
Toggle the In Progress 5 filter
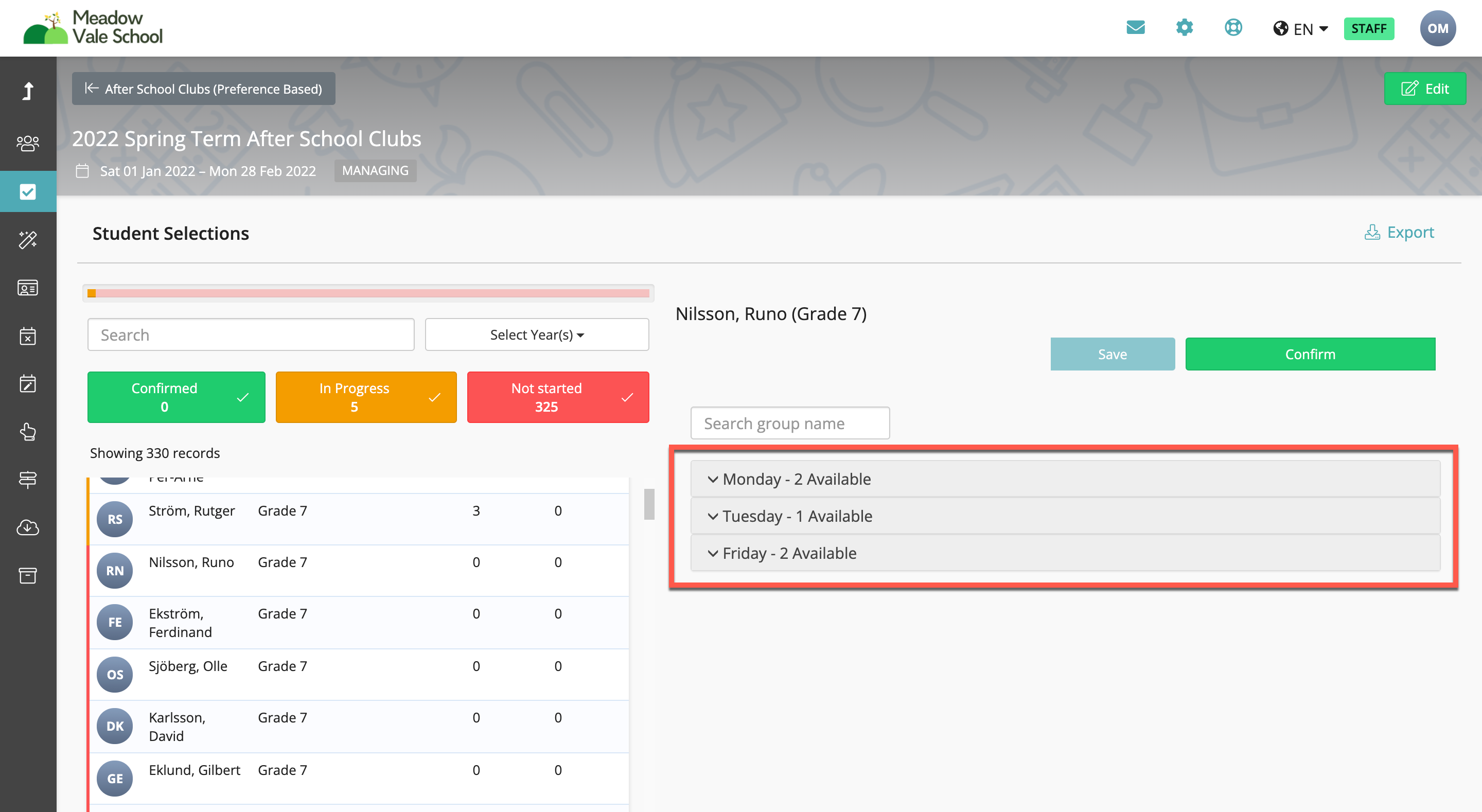point(366,397)
